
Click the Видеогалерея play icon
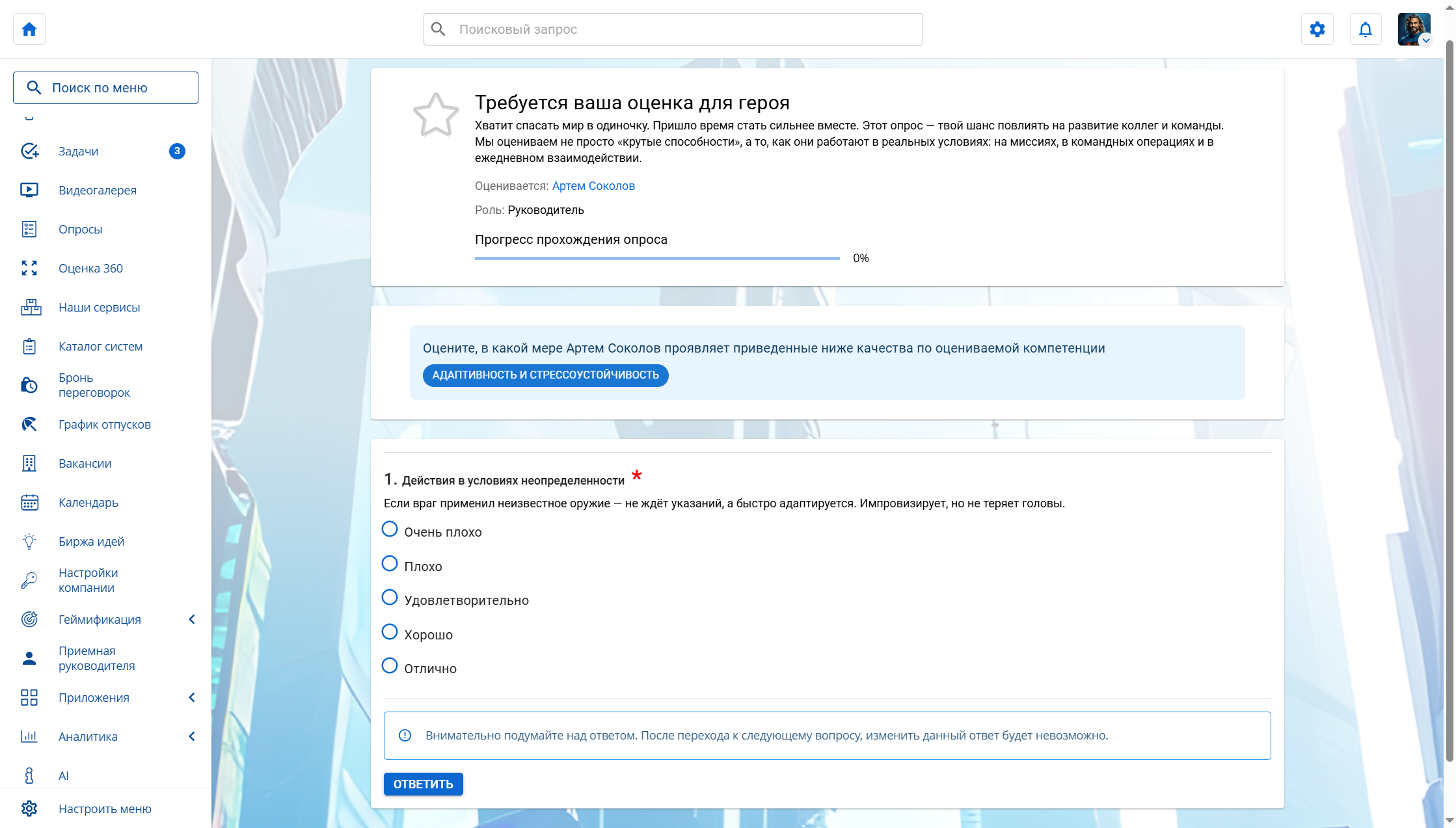tap(29, 190)
